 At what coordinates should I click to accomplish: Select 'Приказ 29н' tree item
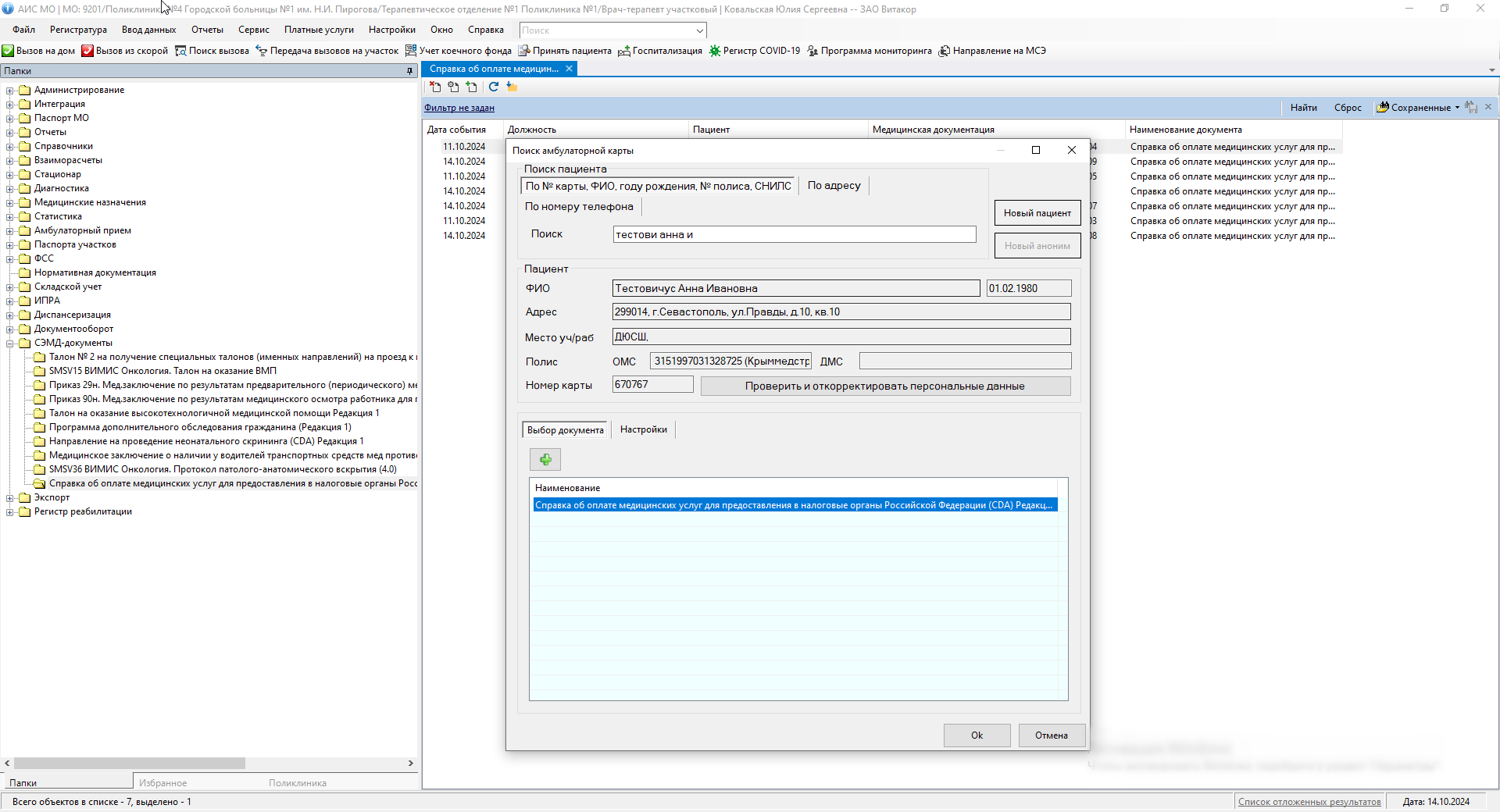[x=233, y=385]
